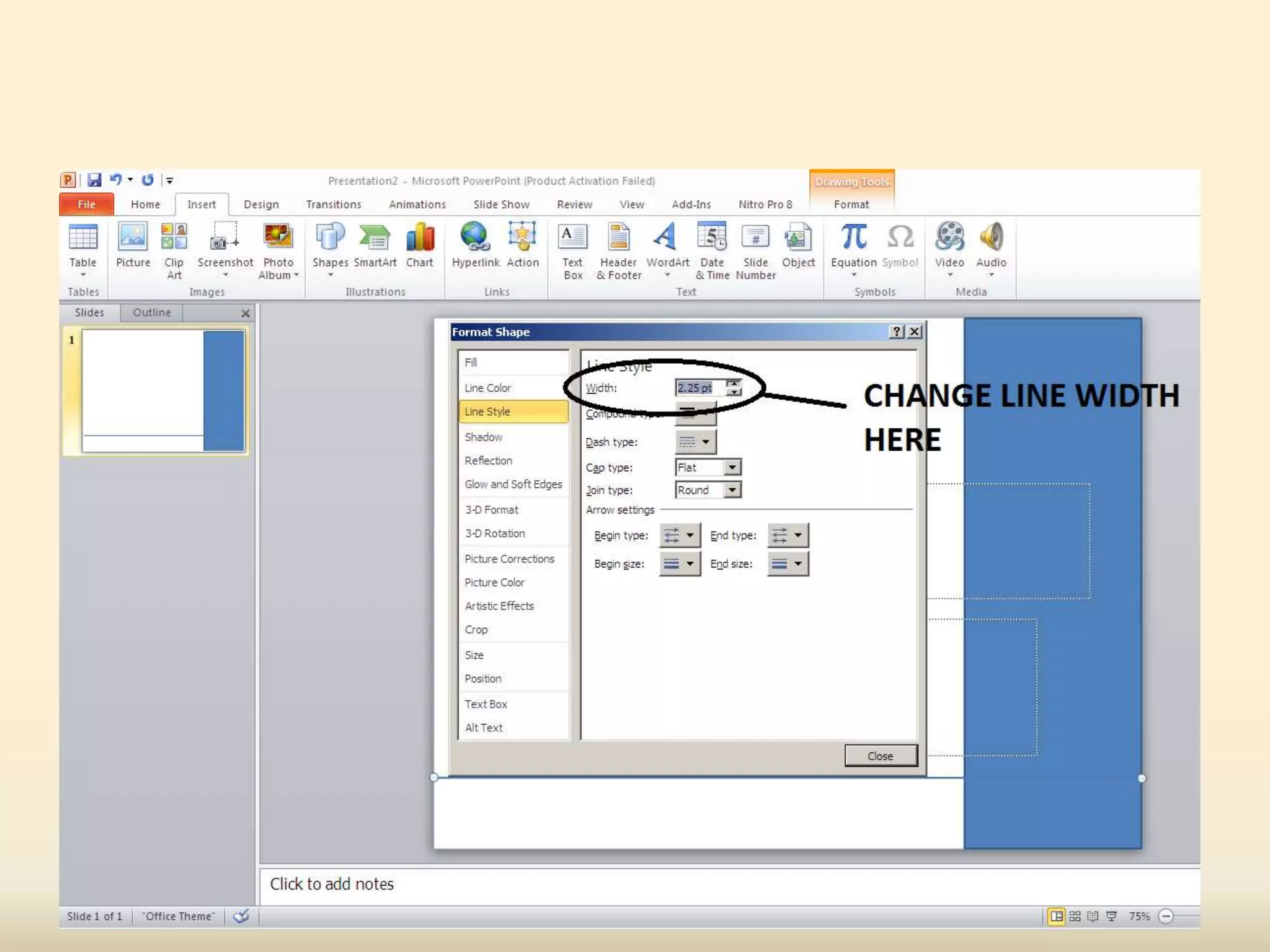Switch to Slide Sorter view in status bar
This screenshot has height=952, width=1270.
click(x=1075, y=916)
